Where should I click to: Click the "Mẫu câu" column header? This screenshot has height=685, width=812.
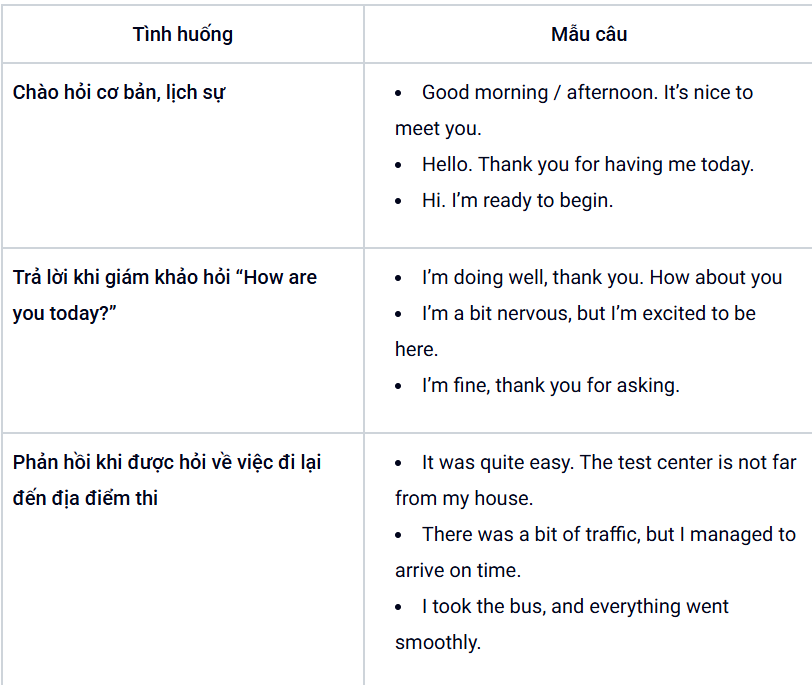[x=589, y=34]
